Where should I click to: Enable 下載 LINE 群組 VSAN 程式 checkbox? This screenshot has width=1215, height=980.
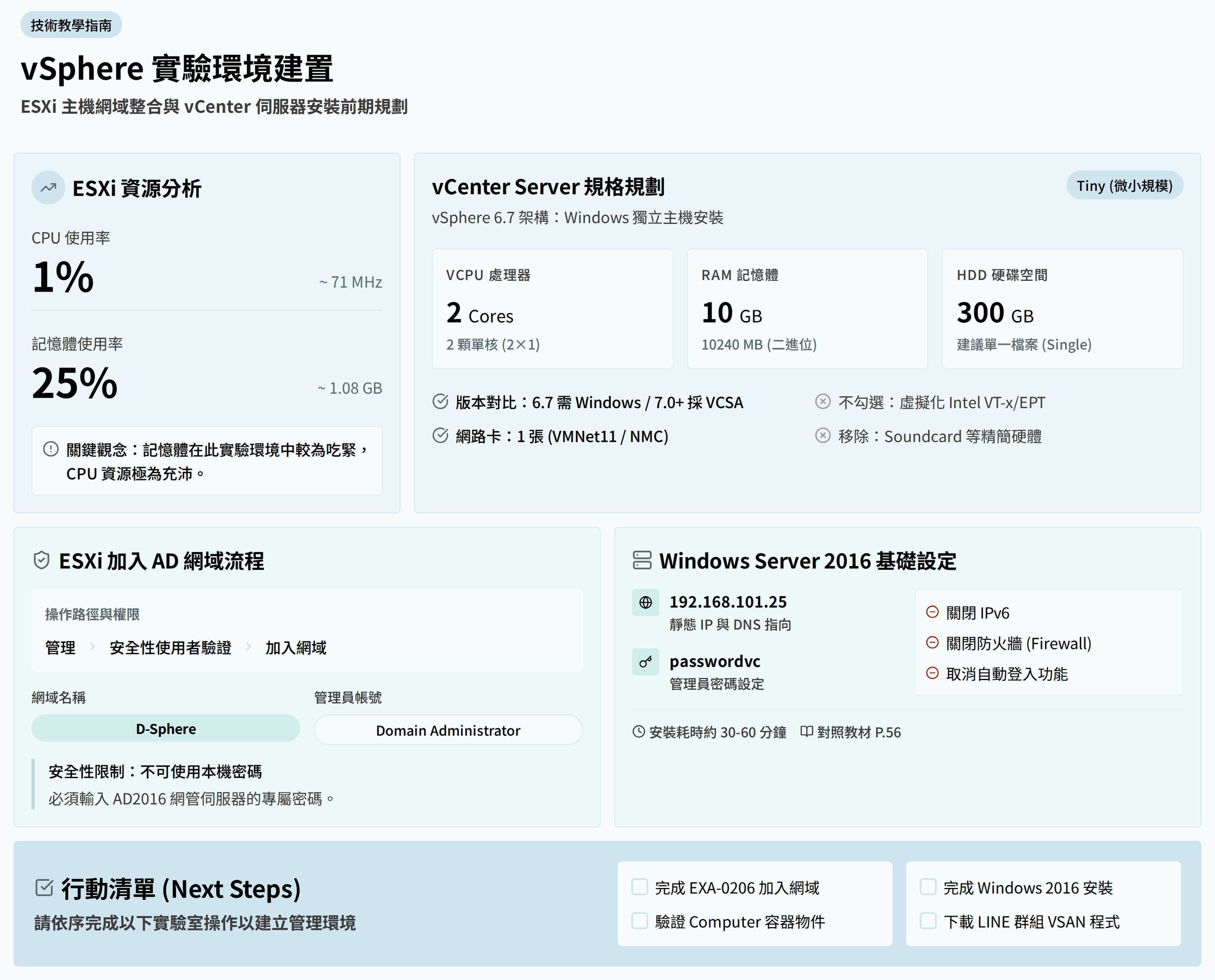[928, 921]
